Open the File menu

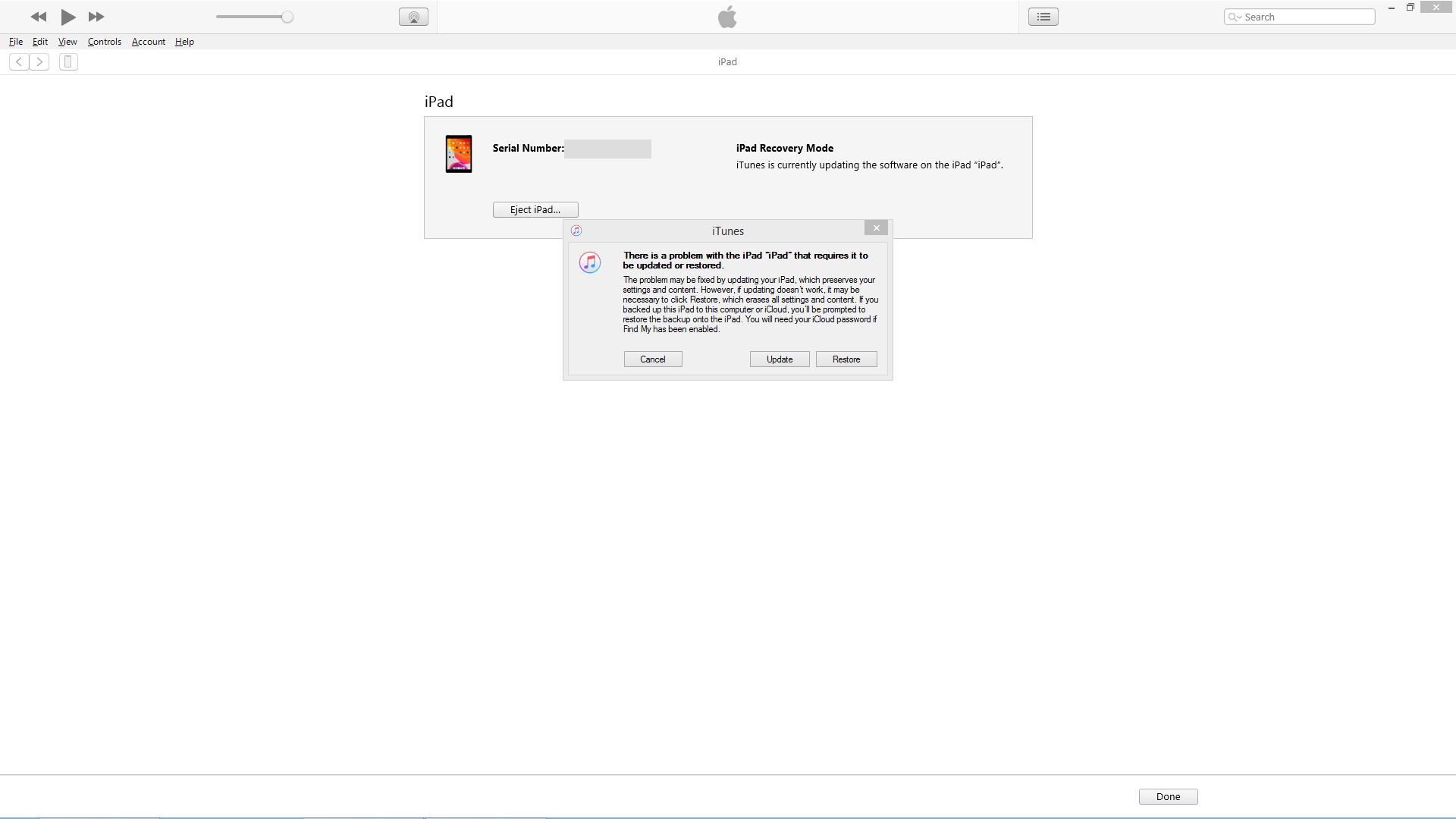click(x=16, y=42)
